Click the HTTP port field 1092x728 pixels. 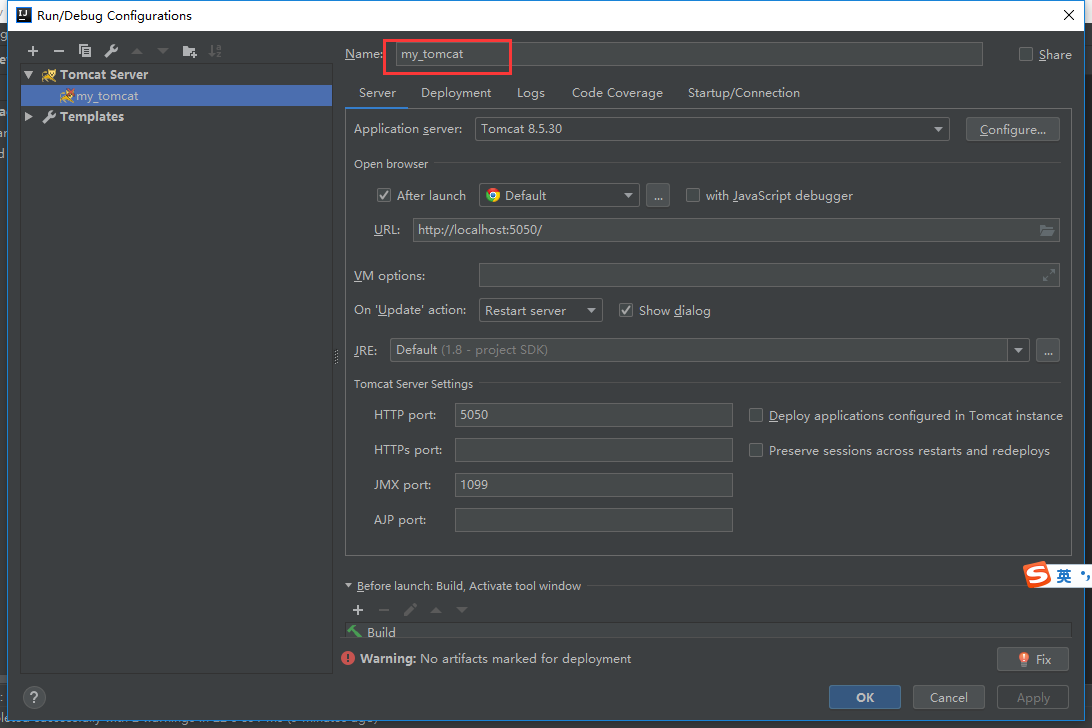(x=593, y=415)
